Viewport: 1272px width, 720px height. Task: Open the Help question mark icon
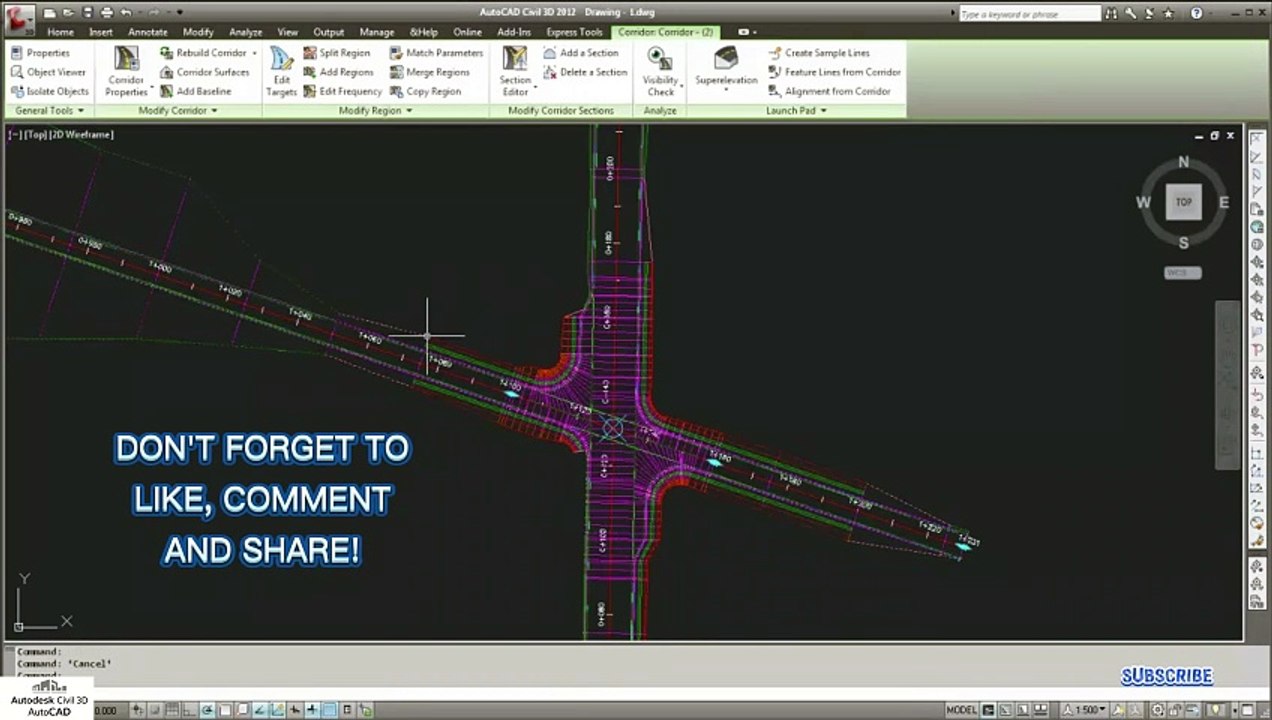(1197, 14)
